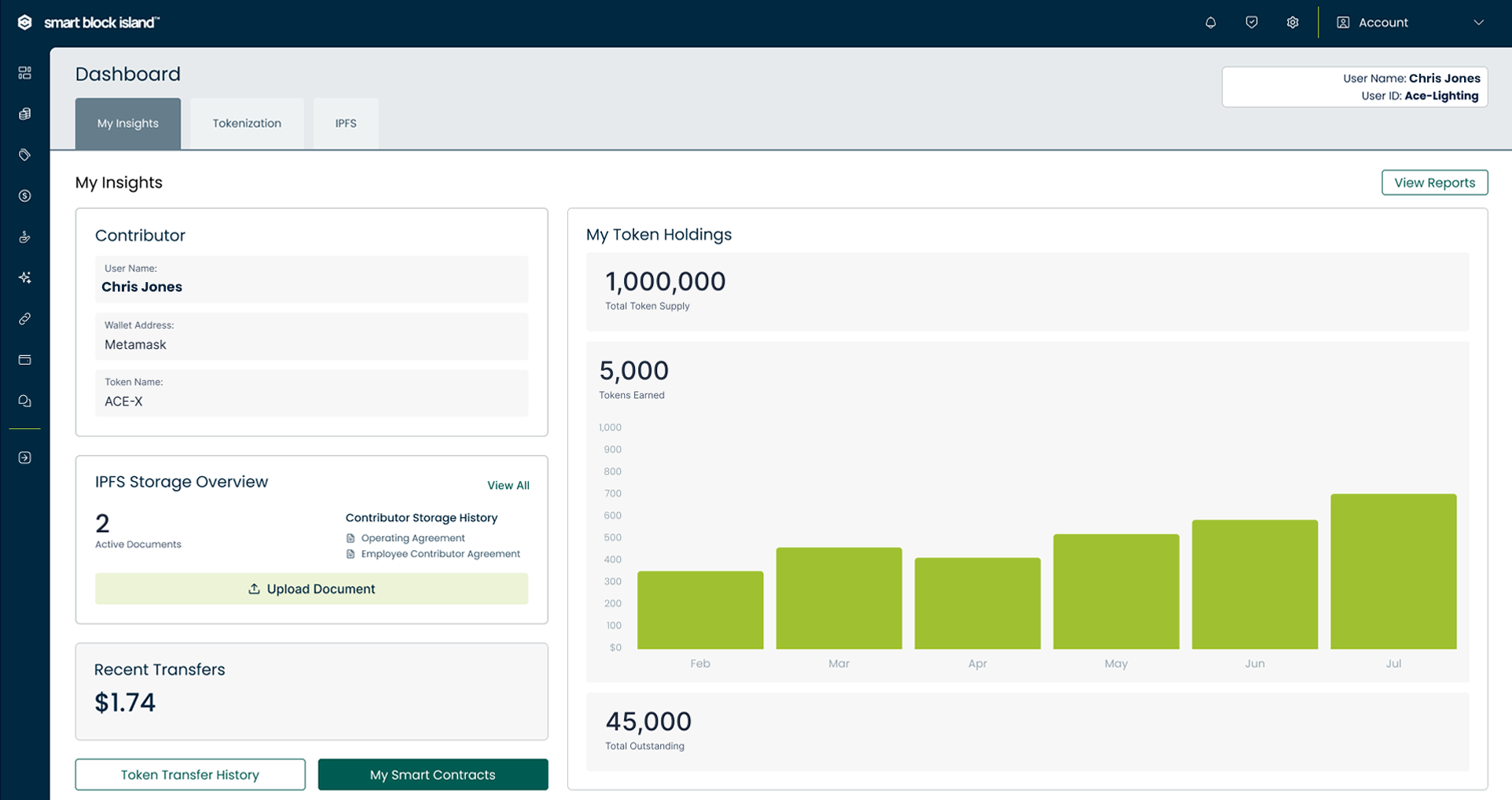
Task: Click the price tags icon in sidebar
Action: (24, 155)
